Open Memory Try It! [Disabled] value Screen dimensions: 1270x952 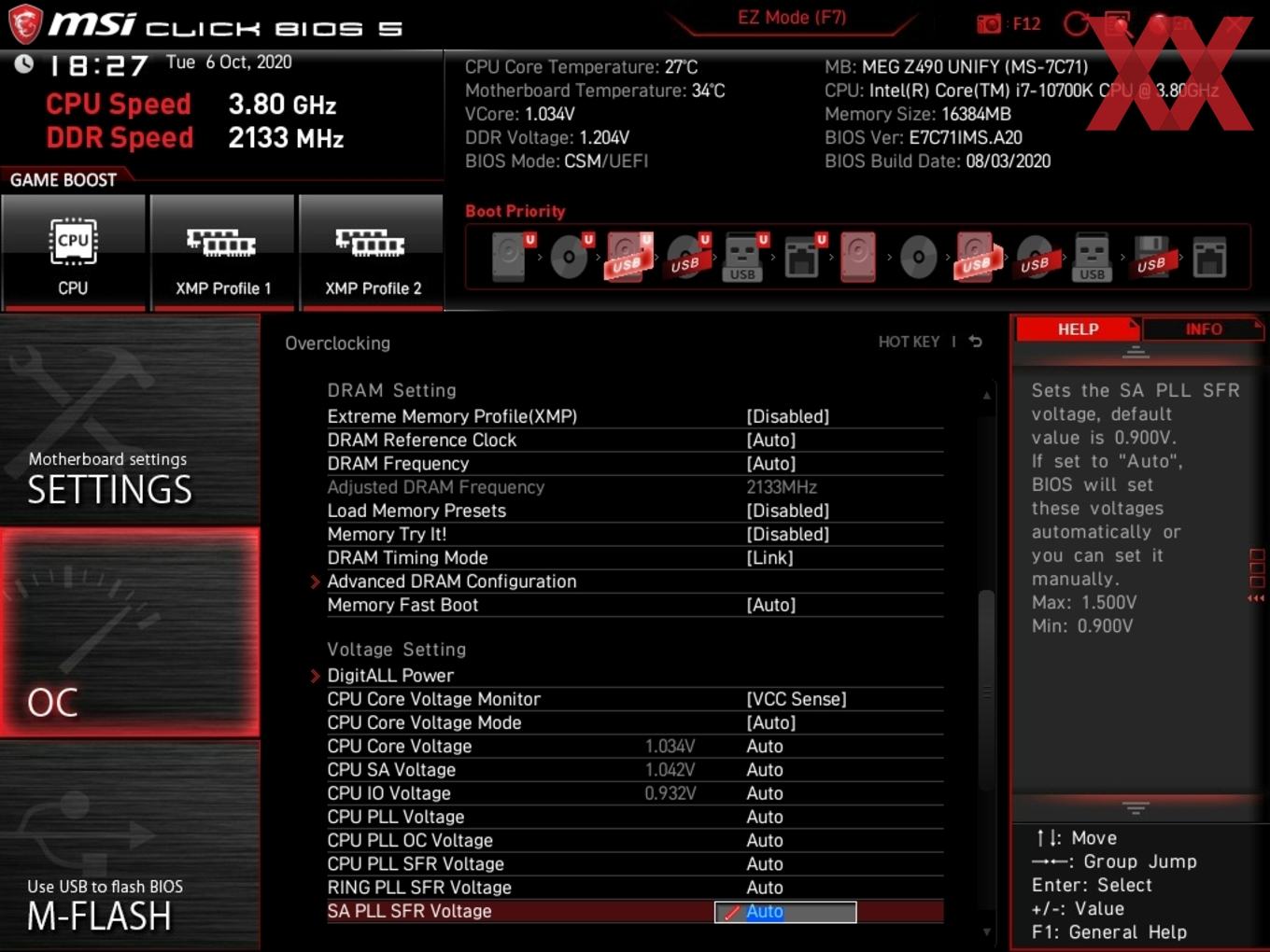(x=787, y=534)
